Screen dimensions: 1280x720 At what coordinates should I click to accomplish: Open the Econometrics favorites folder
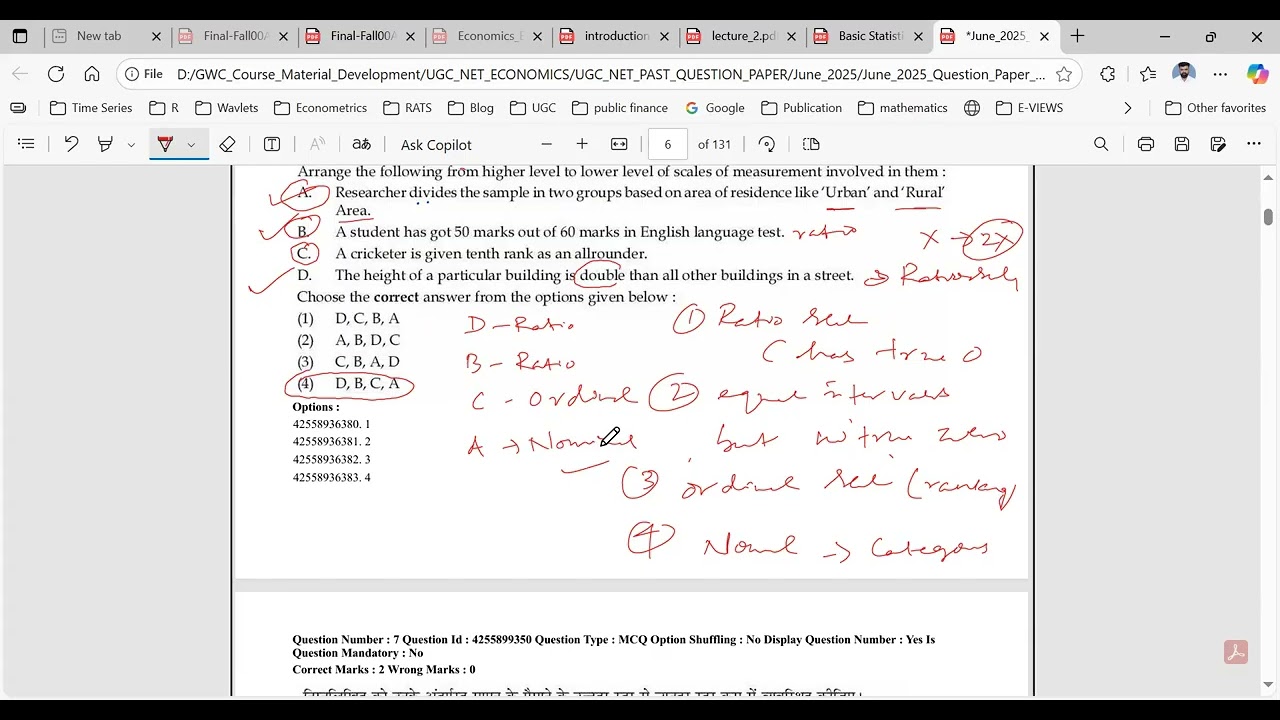320,108
